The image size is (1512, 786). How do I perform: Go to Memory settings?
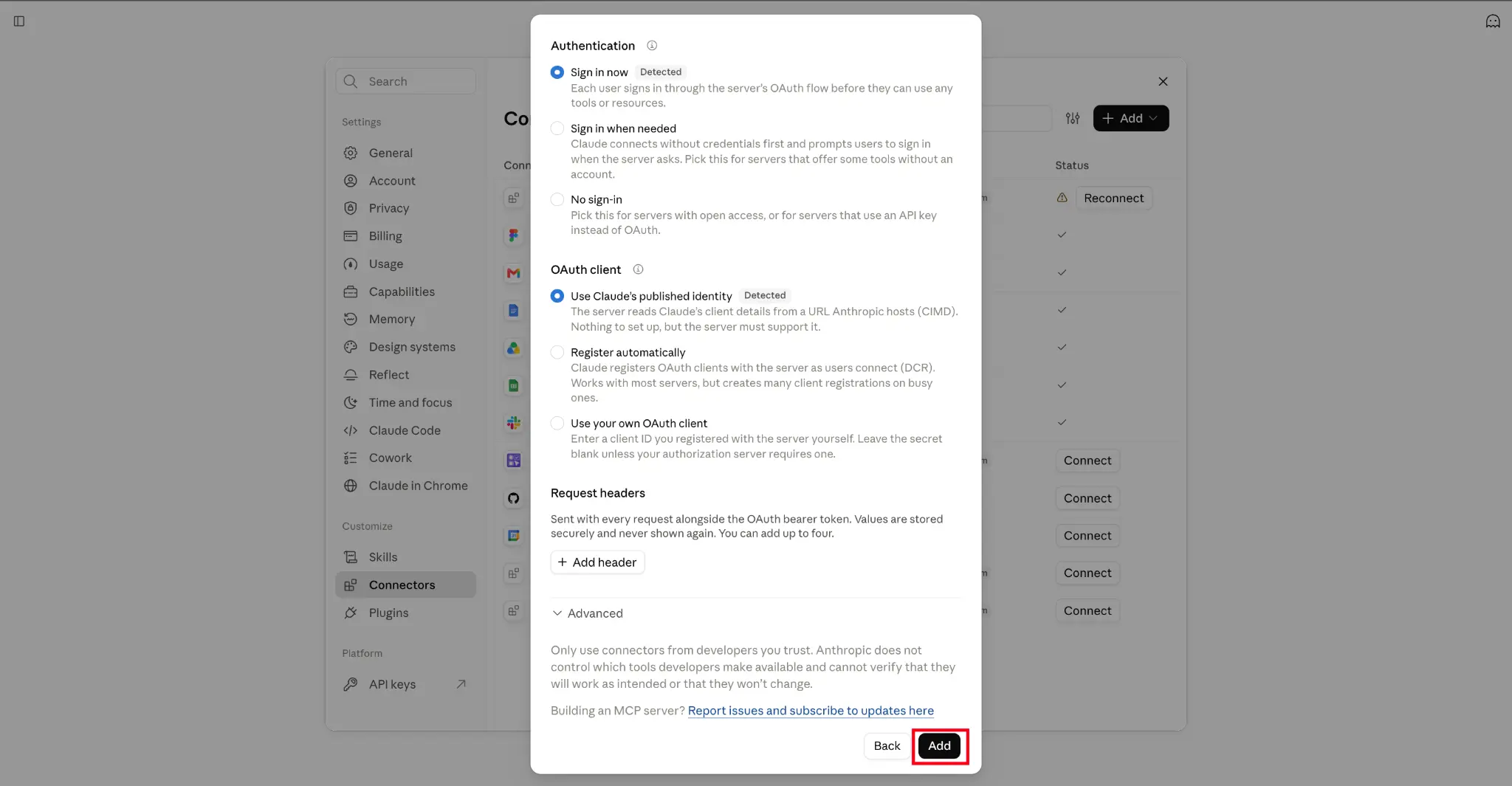pyautogui.click(x=405, y=319)
